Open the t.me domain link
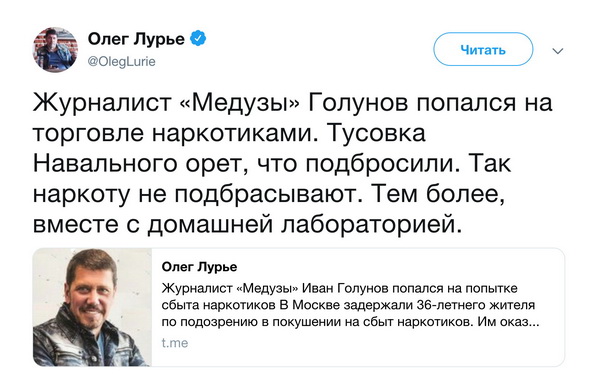The image size is (600, 375). (x=175, y=343)
